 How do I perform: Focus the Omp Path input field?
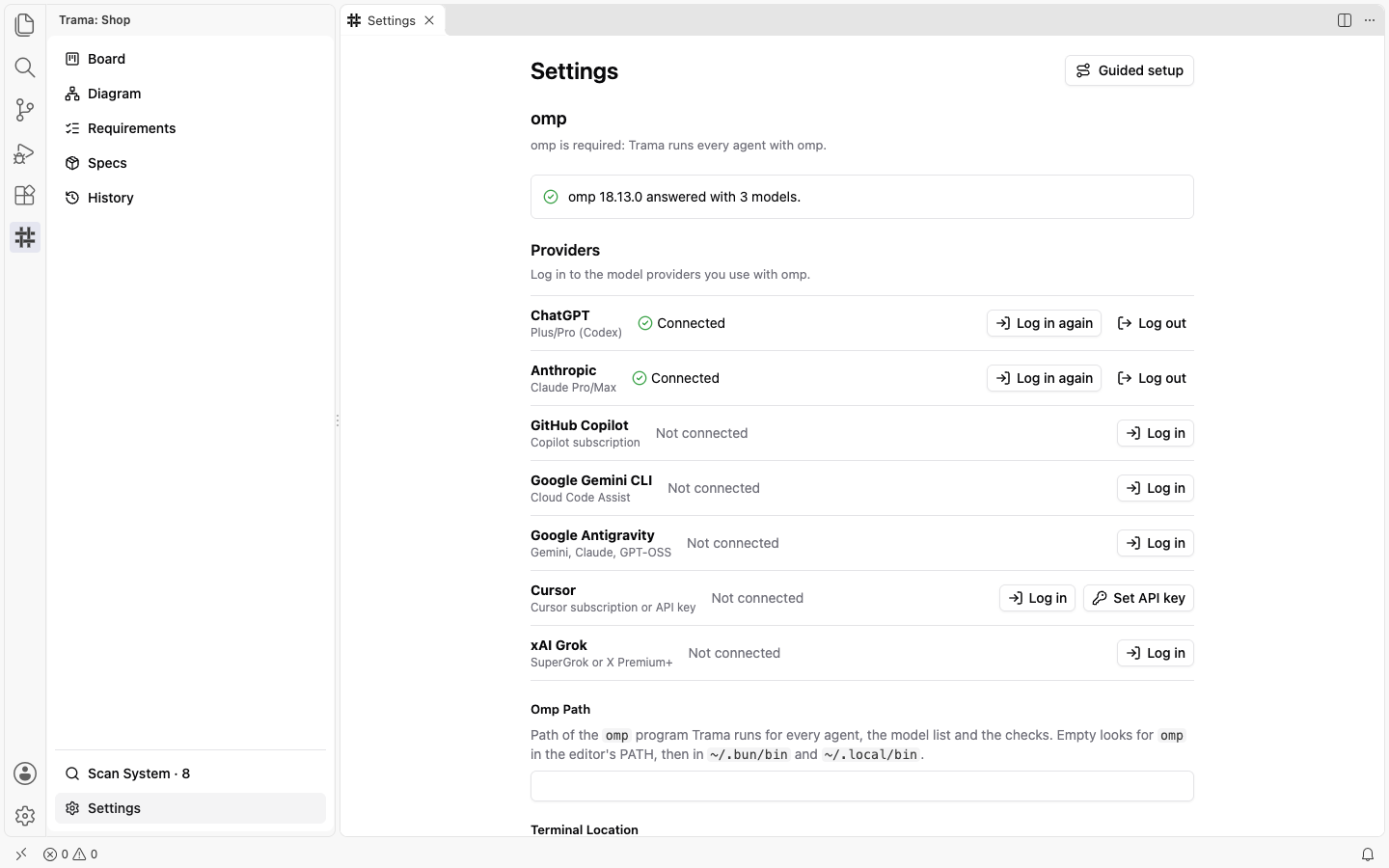pyautogui.click(x=862, y=786)
